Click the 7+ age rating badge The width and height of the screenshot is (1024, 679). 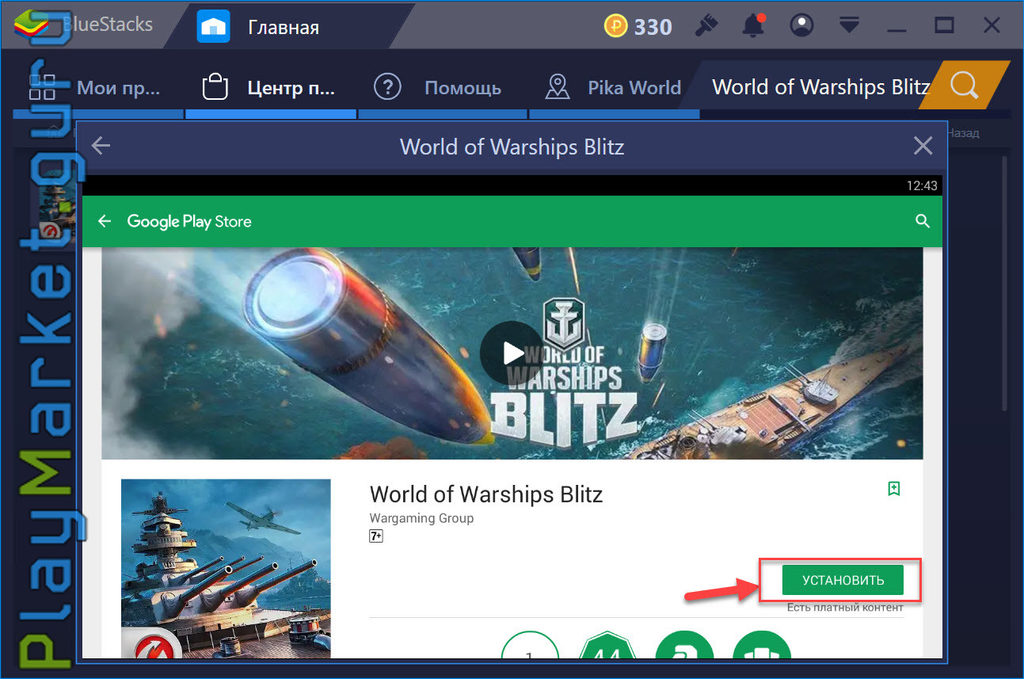point(376,536)
